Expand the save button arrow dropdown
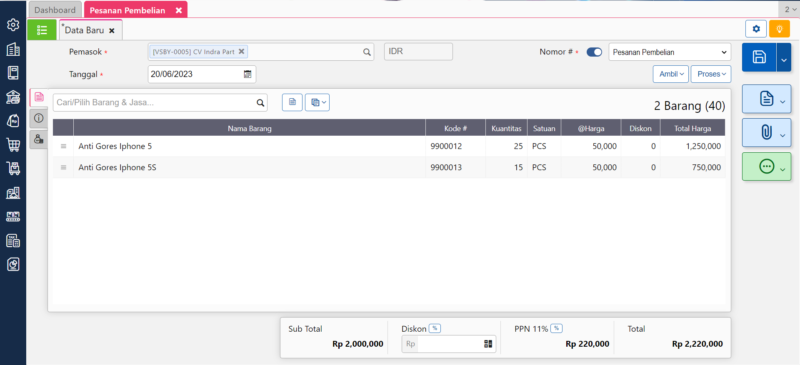Screen dimensions: 800x365 (x=784, y=57)
